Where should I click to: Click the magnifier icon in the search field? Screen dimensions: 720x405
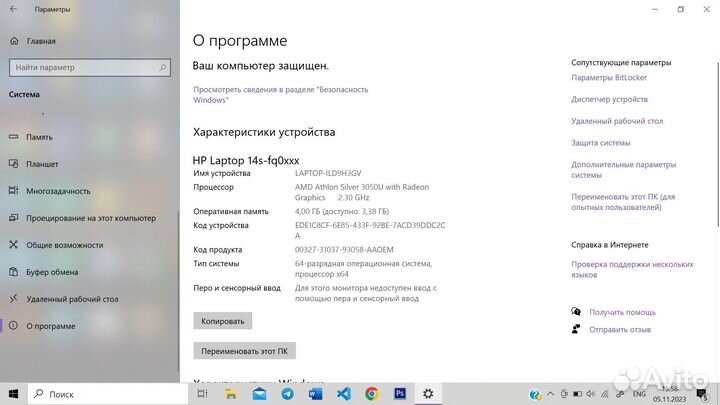pos(163,68)
